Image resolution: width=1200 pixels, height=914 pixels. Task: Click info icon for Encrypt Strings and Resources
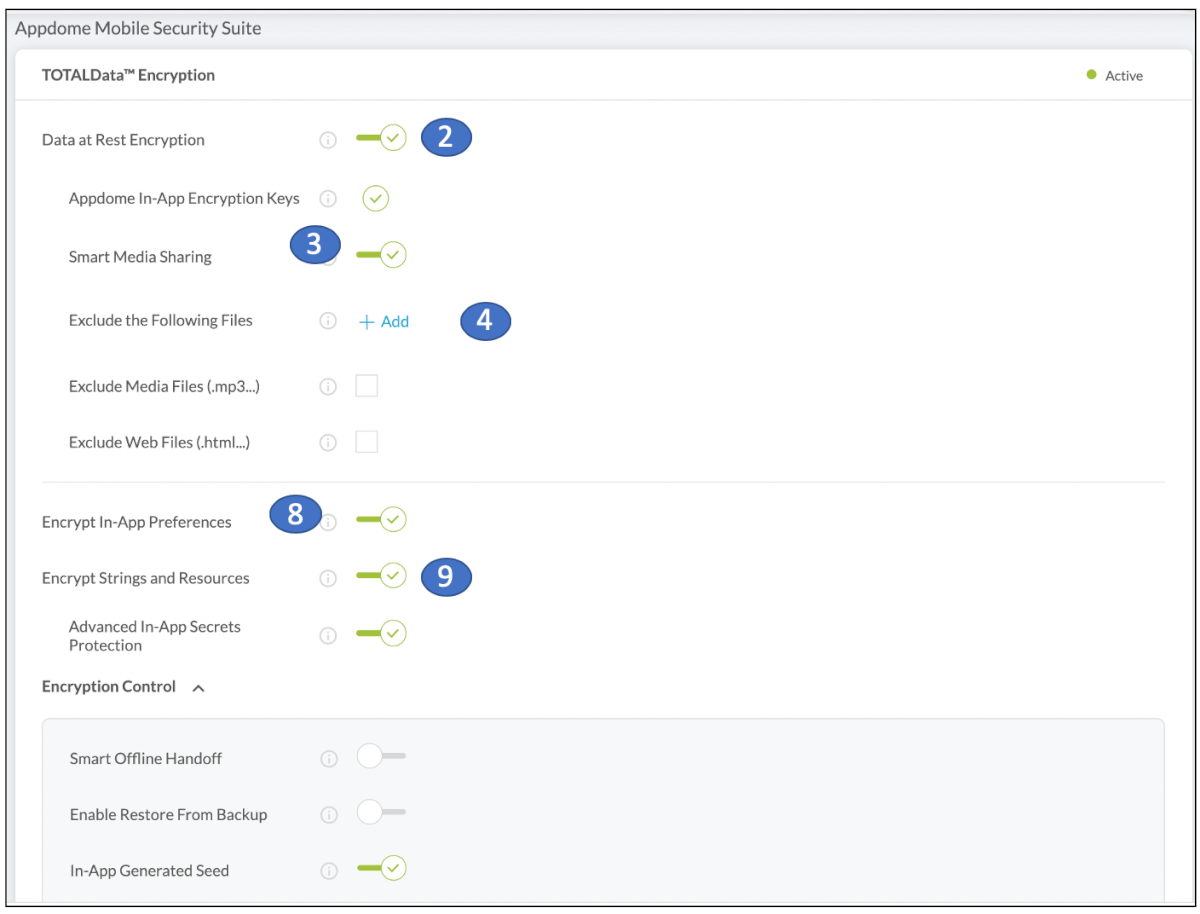click(x=328, y=578)
